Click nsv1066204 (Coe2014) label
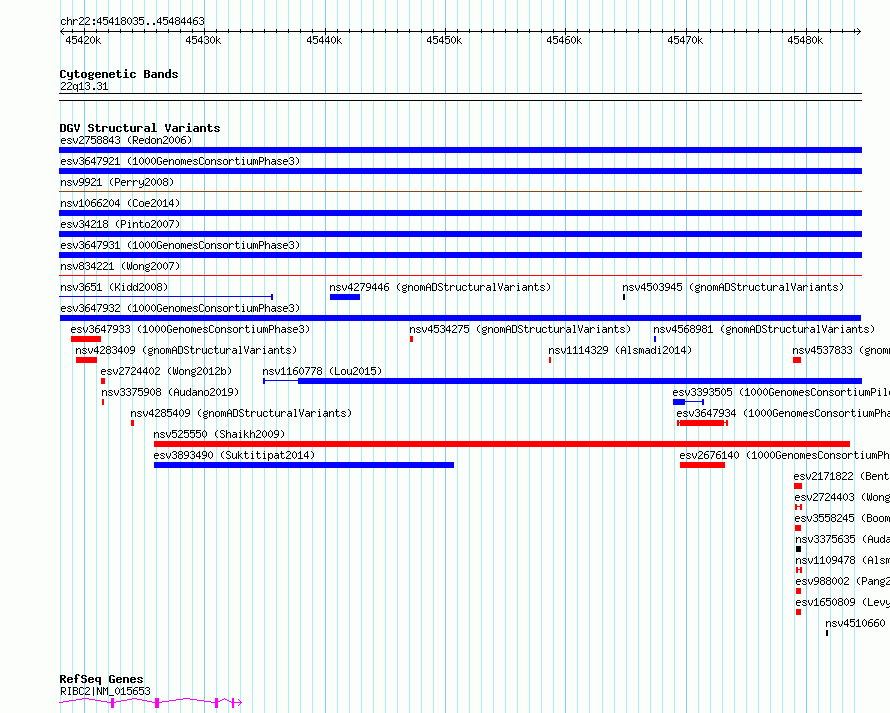The height and width of the screenshot is (713, 890). pos(120,203)
